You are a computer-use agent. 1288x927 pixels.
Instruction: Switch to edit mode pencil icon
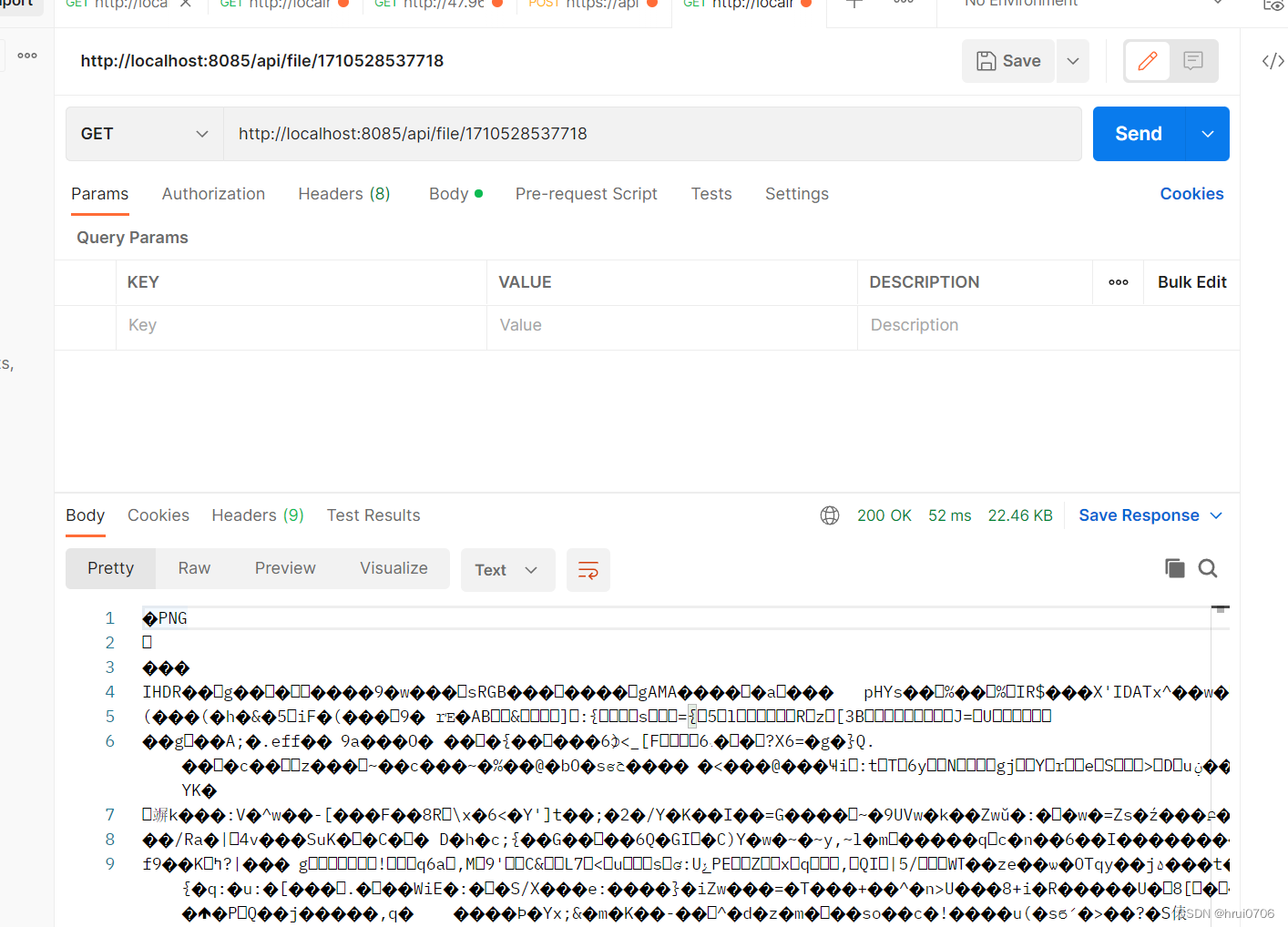tap(1148, 61)
